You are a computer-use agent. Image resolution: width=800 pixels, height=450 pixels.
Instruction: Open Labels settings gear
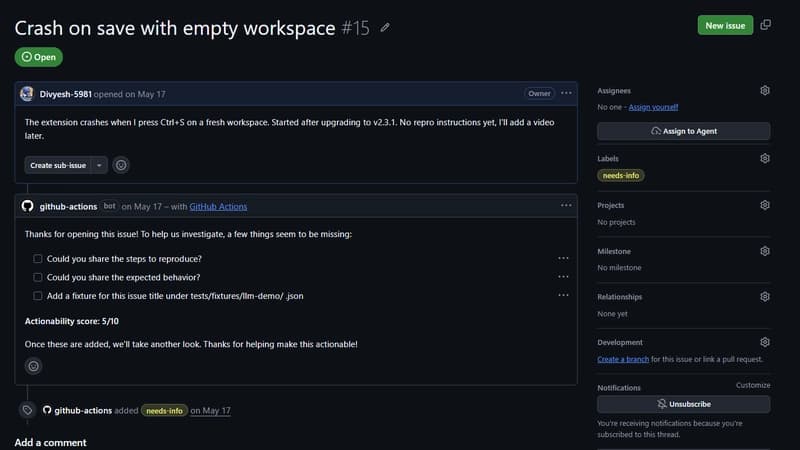tap(764, 158)
